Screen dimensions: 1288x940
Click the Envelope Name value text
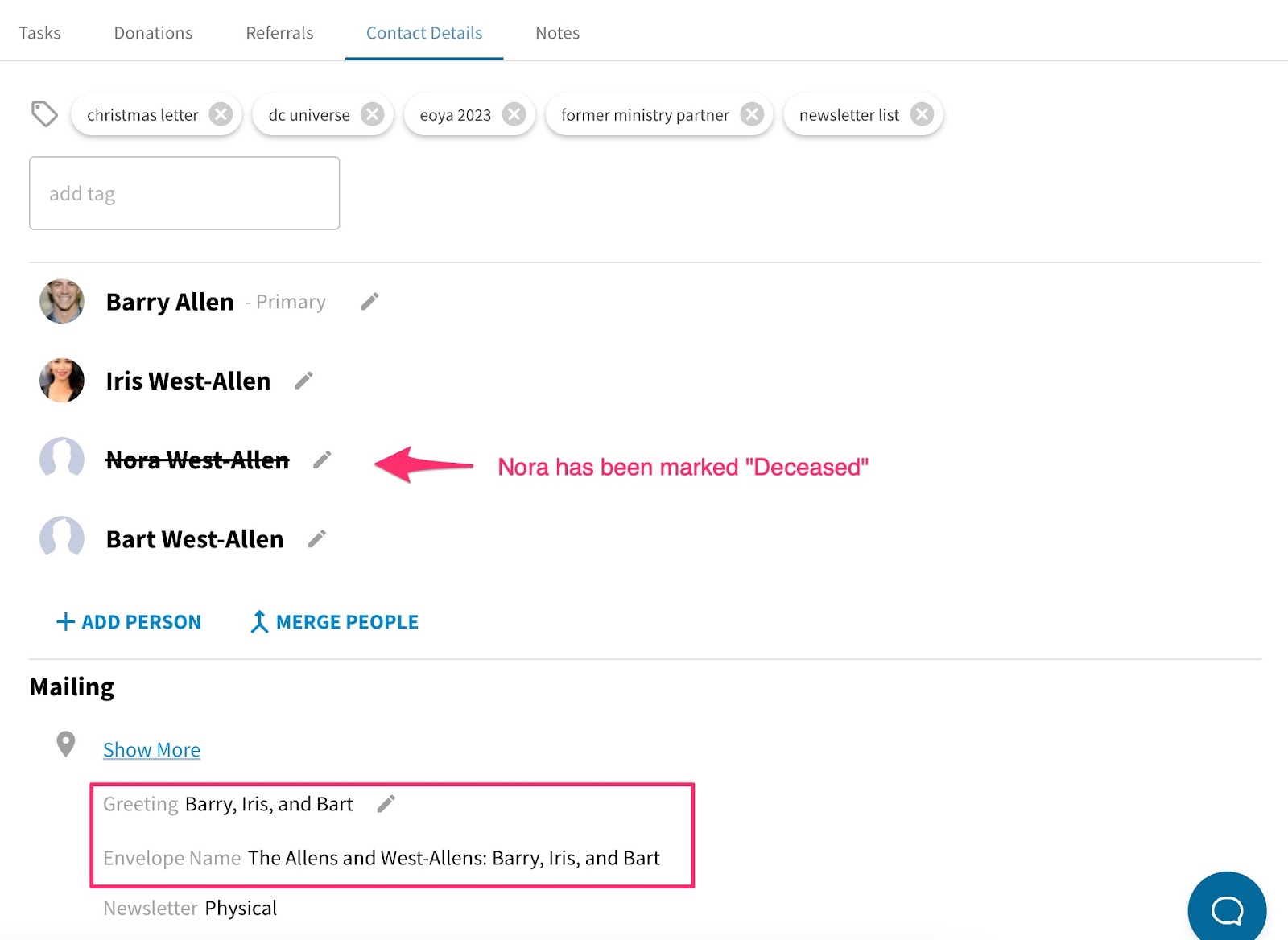pos(454,858)
